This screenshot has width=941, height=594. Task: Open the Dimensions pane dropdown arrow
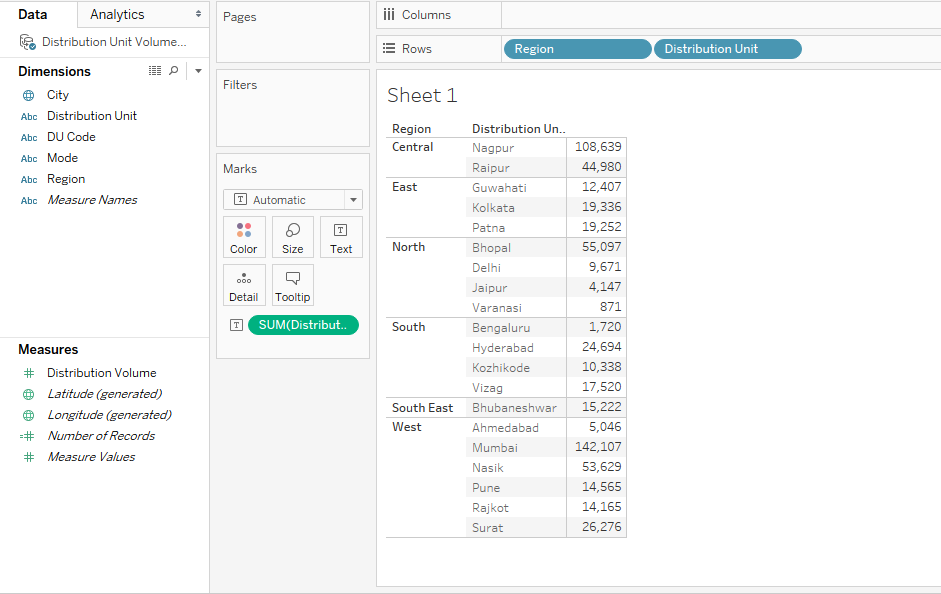[198, 71]
